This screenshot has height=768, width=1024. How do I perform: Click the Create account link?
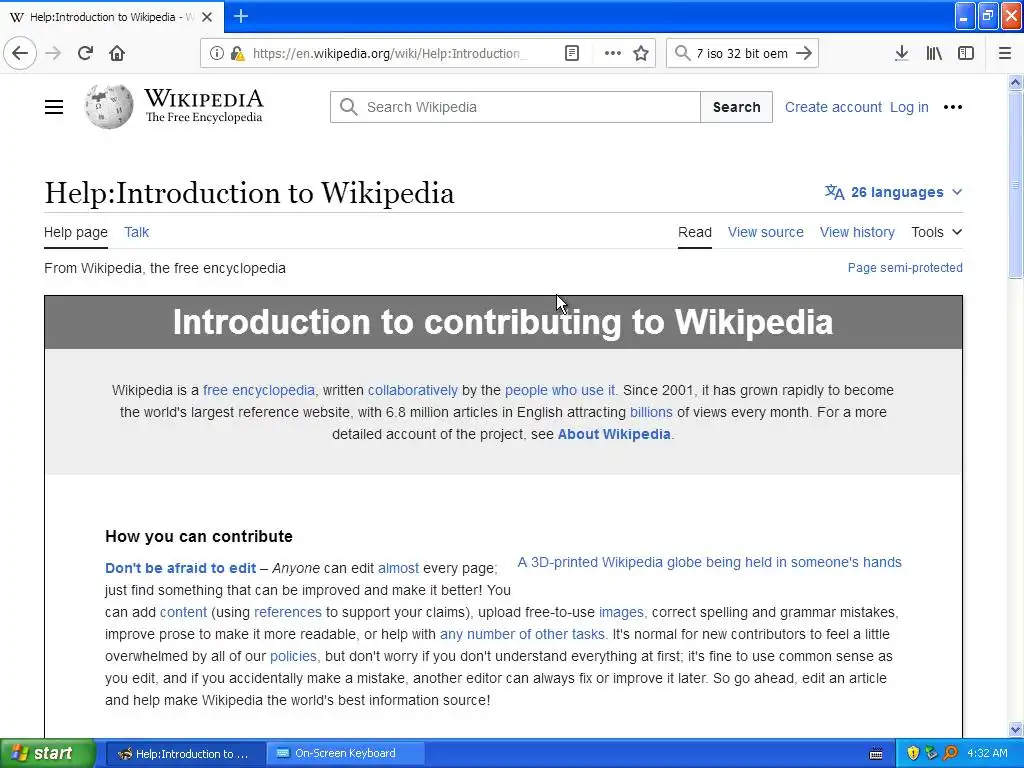pos(833,107)
